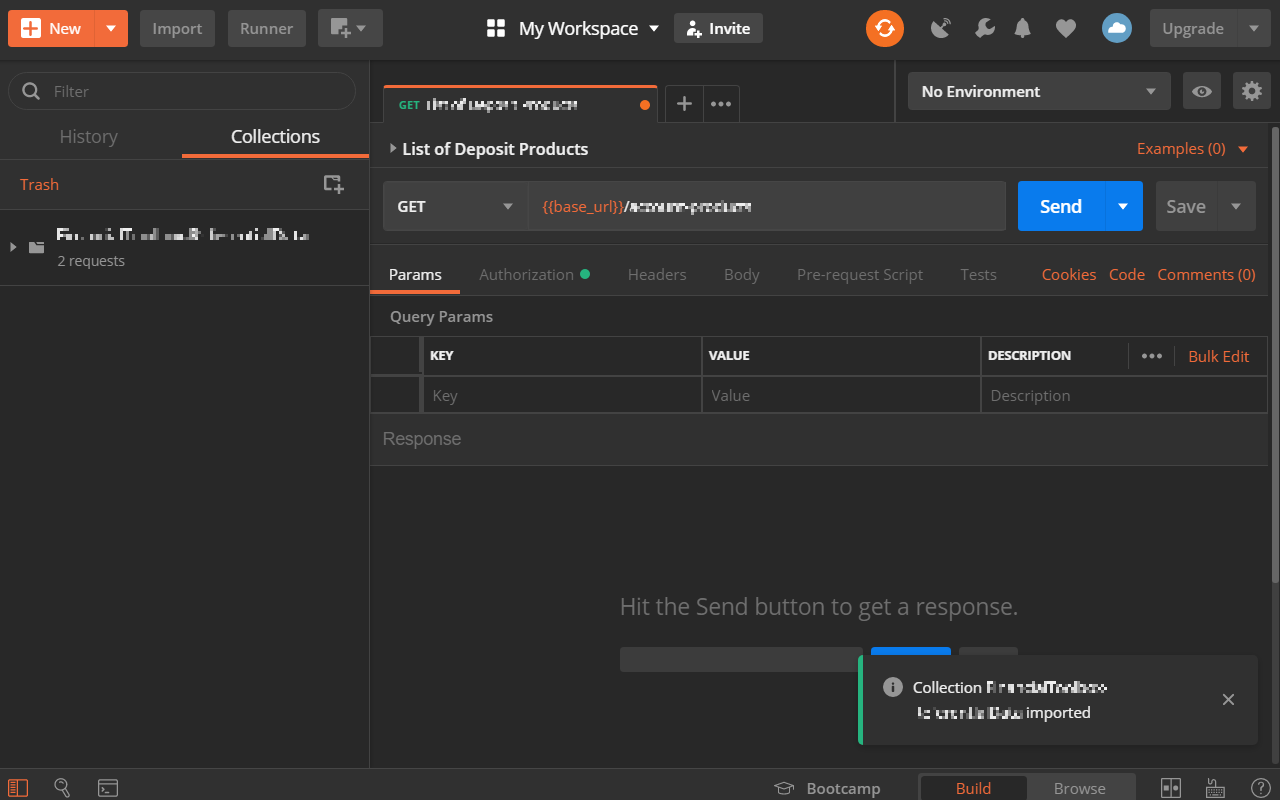Open the Runner
This screenshot has width=1280, height=800.
[x=266, y=29]
